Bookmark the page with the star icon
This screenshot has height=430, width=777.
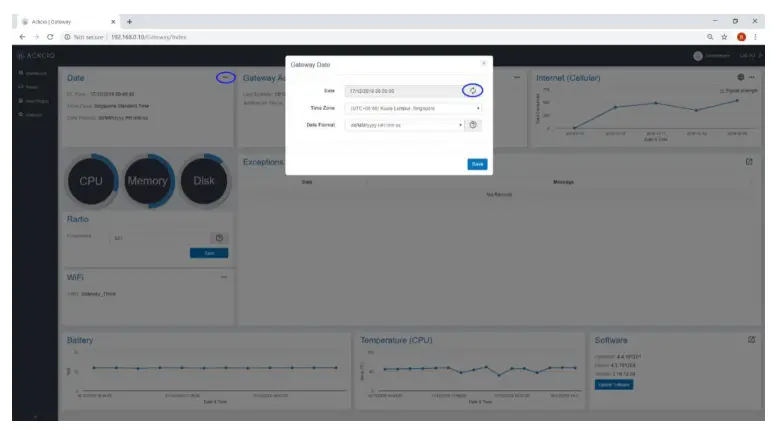[724, 37]
